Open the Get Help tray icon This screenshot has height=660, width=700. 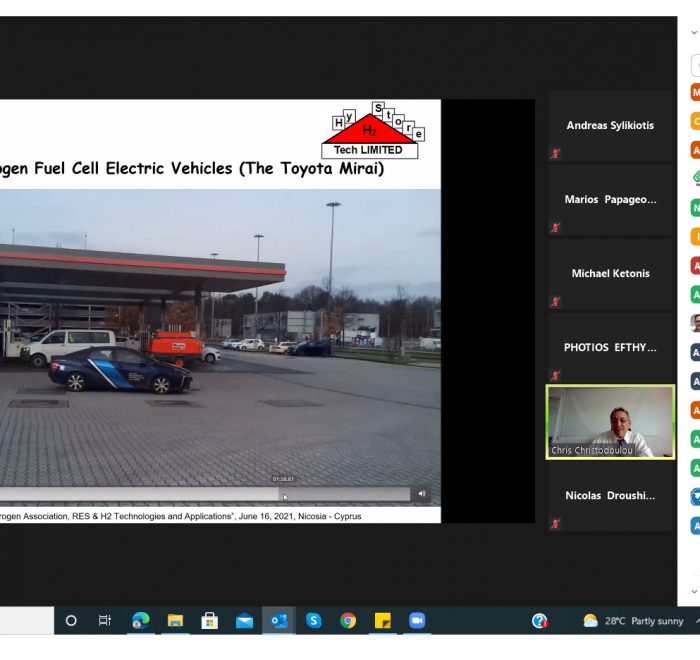(540, 621)
